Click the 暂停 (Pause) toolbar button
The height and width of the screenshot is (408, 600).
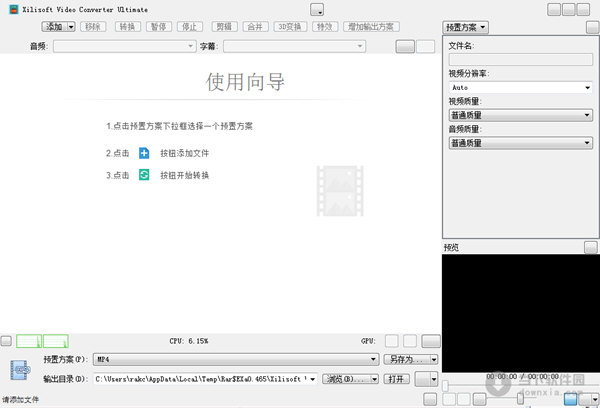click(x=158, y=27)
